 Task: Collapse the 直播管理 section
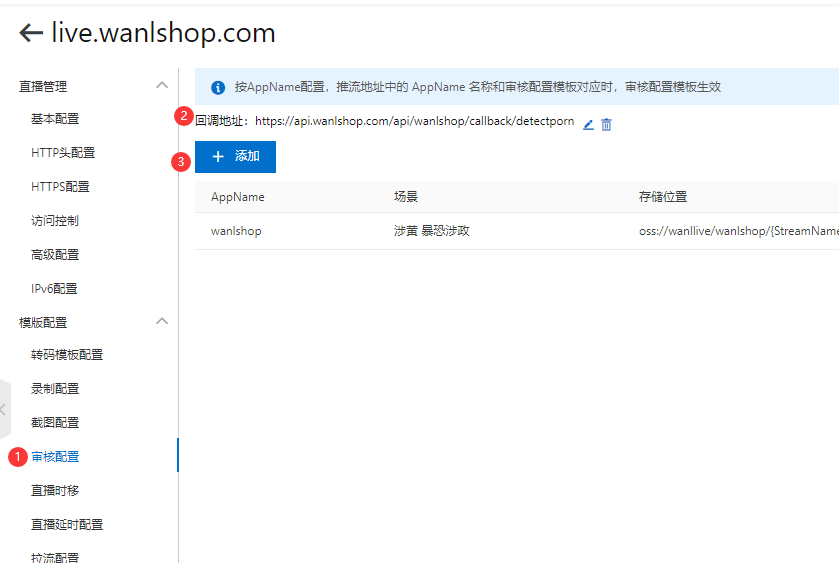coord(162,86)
